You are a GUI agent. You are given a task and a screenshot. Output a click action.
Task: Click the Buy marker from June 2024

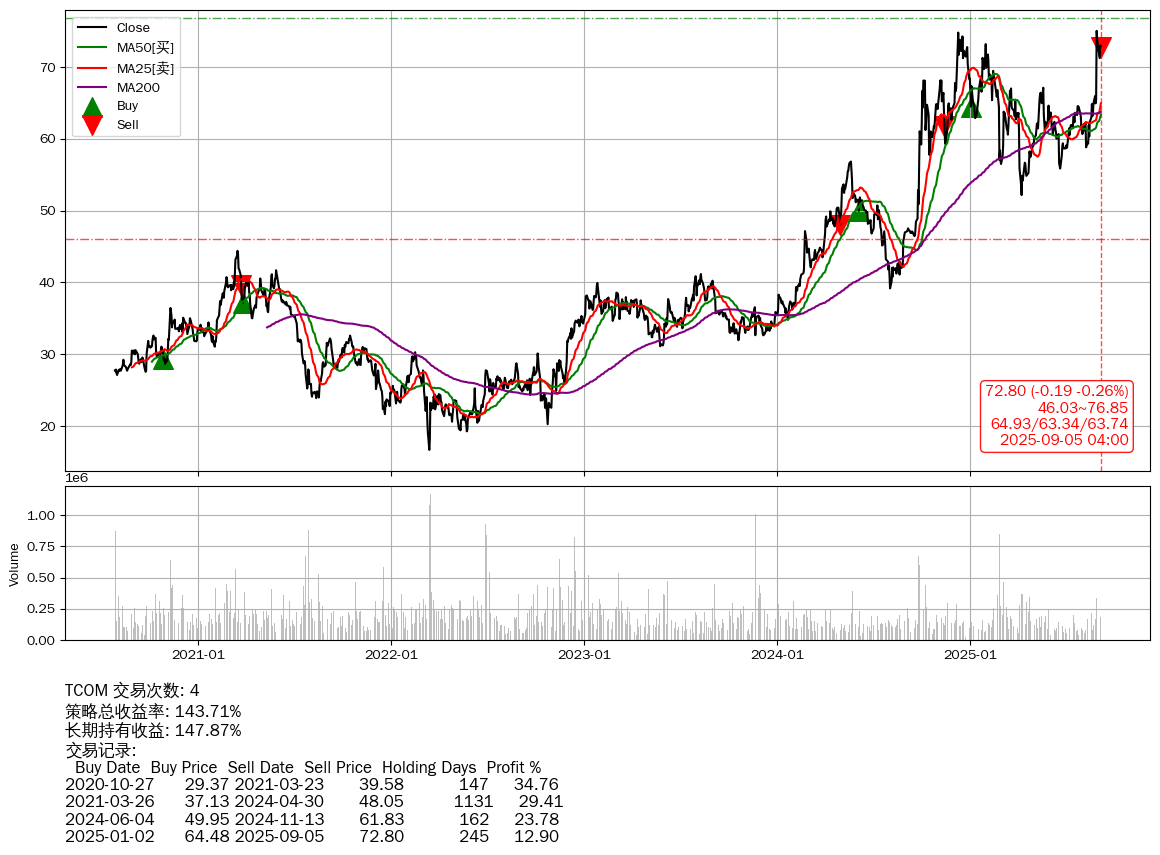[x=858, y=212]
